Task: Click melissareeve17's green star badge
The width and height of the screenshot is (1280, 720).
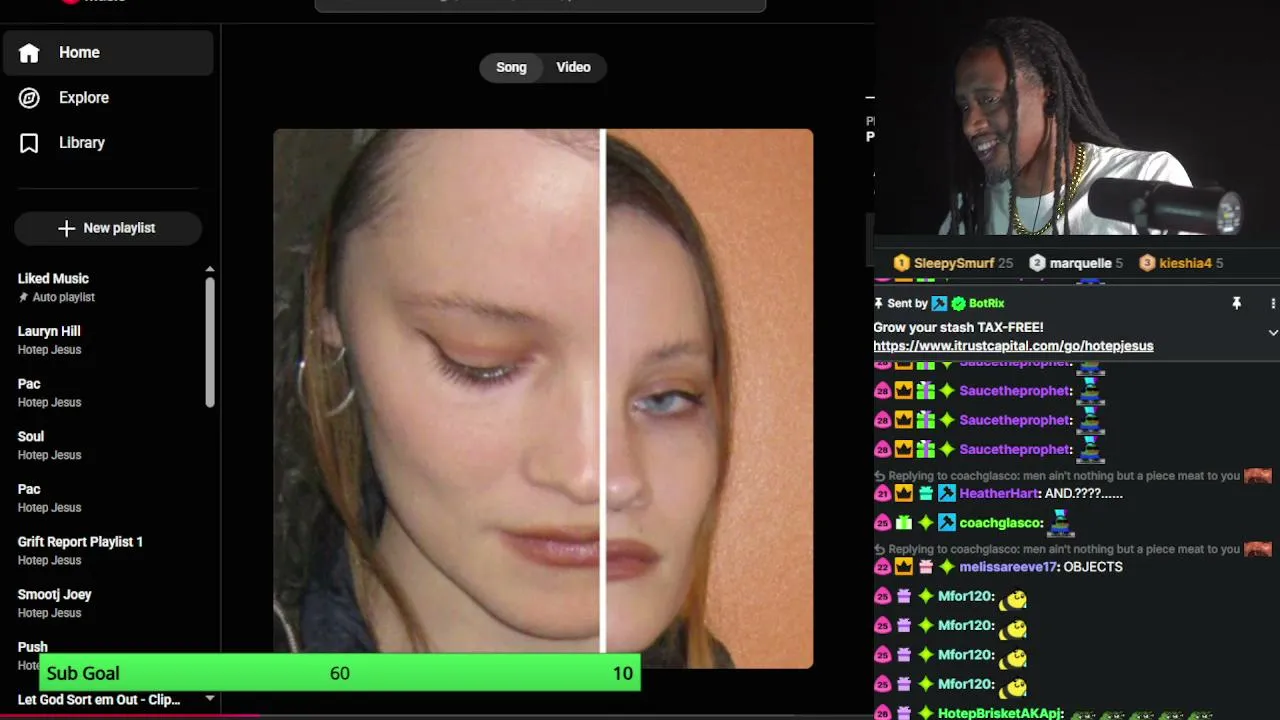Action: 946,567
